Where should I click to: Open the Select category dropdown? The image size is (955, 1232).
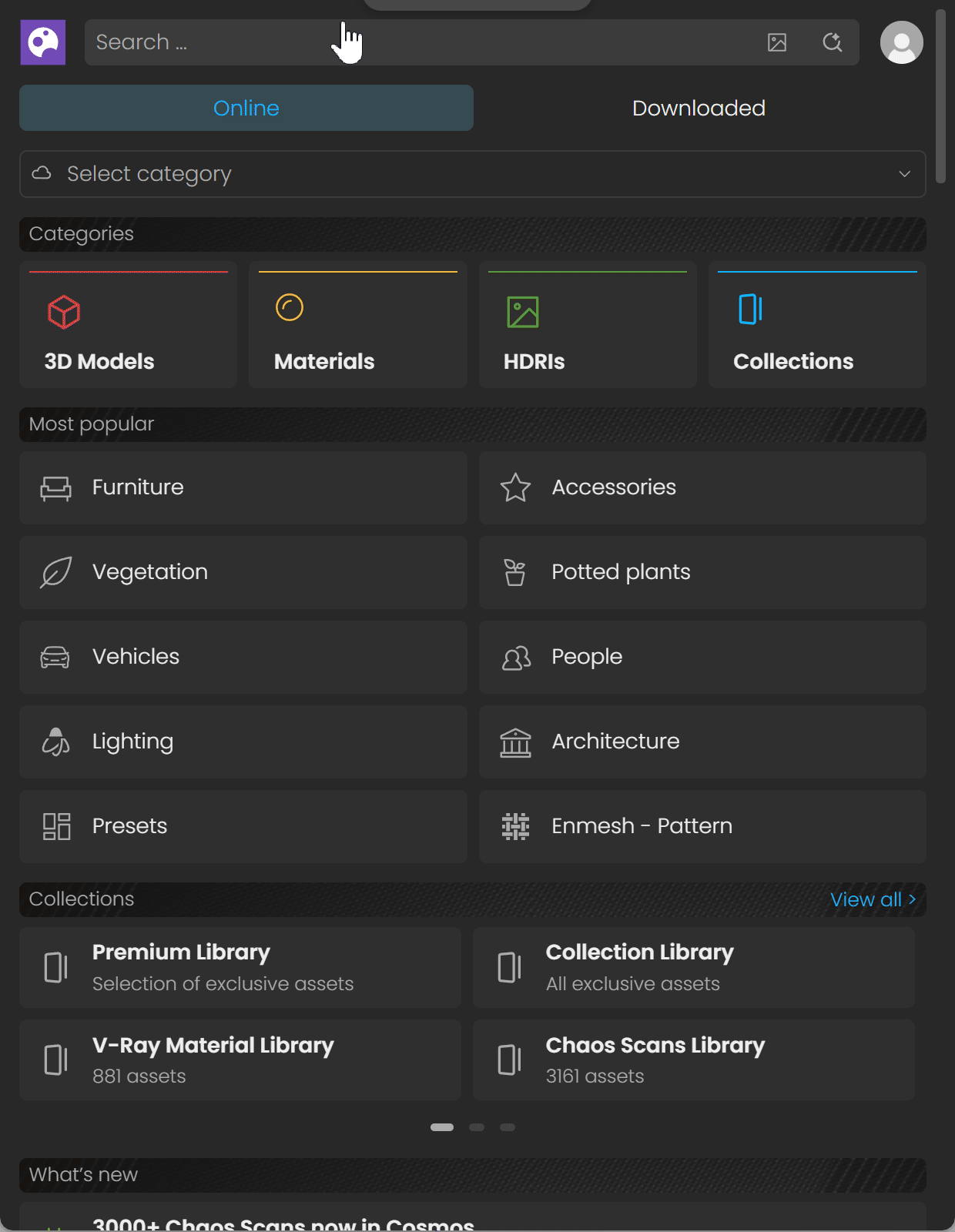[x=473, y=174]
